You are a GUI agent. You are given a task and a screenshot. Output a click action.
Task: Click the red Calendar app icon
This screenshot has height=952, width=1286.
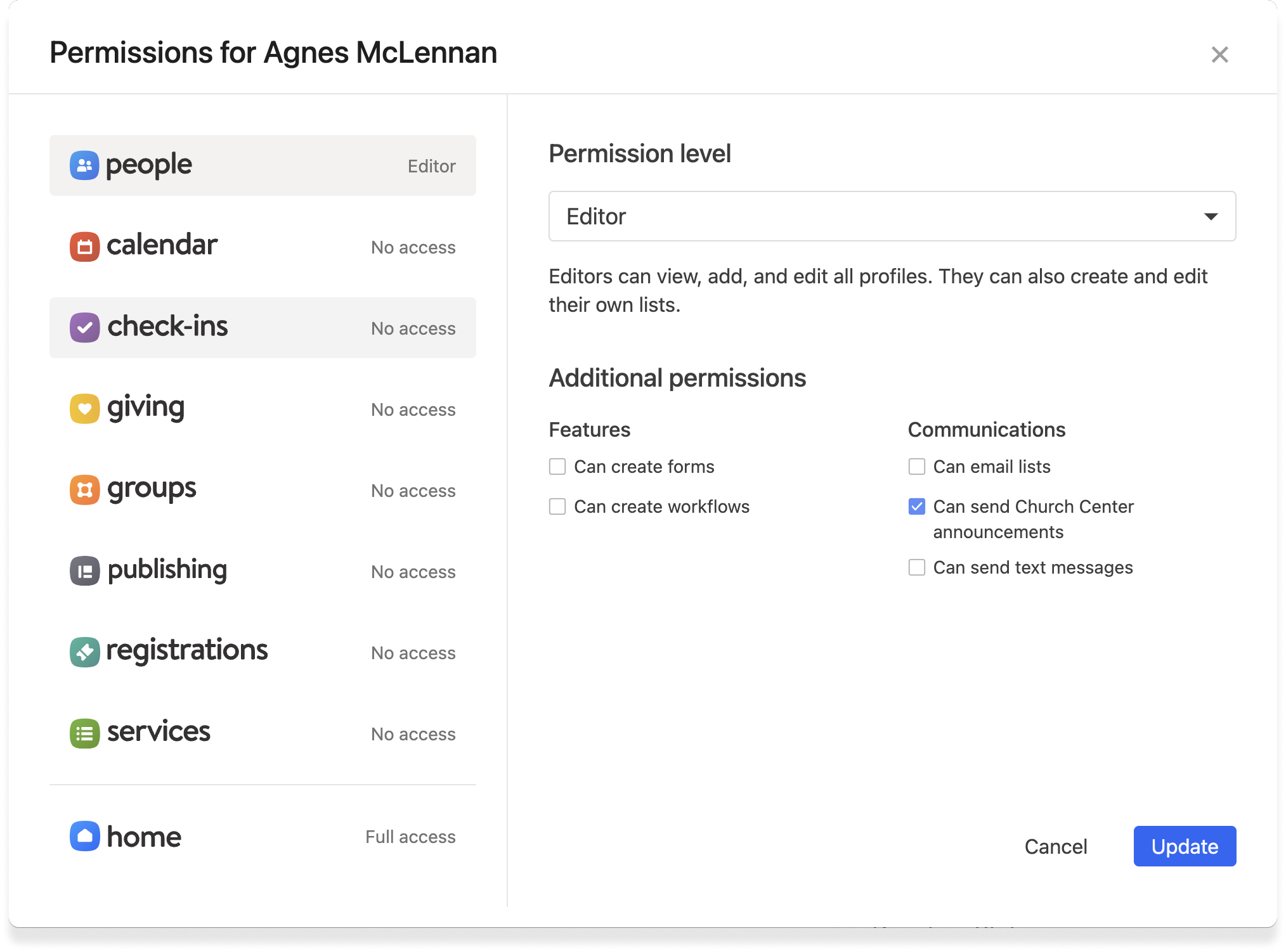(x=84, y=247)
